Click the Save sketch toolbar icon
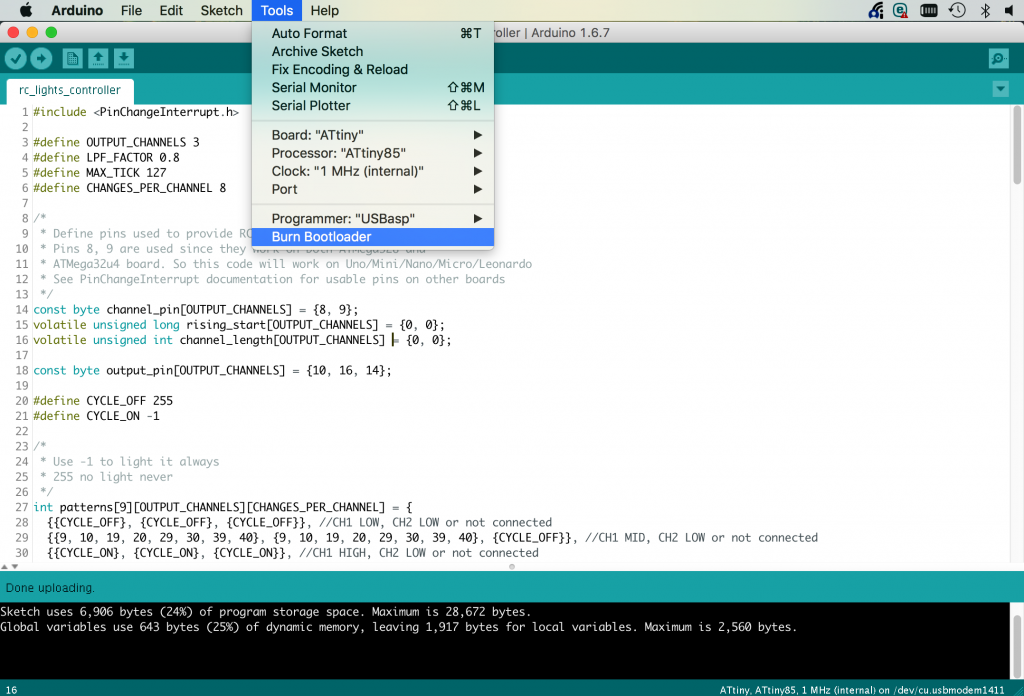The height and width of the screenshot is (696, 1024). 123,59
